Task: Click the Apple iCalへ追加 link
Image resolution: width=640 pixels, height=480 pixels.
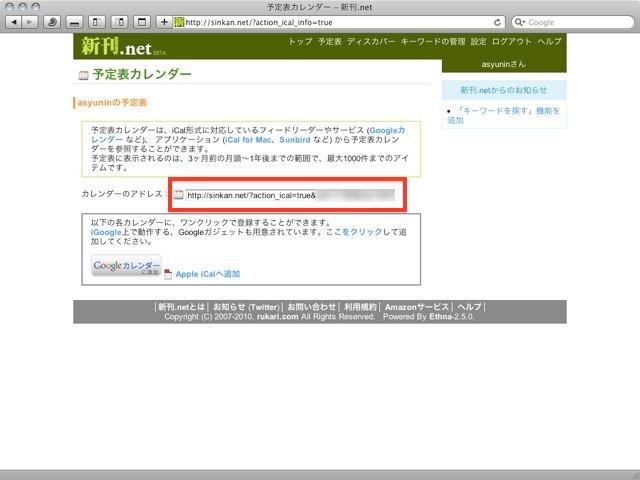Action: [x=208, y=274]
